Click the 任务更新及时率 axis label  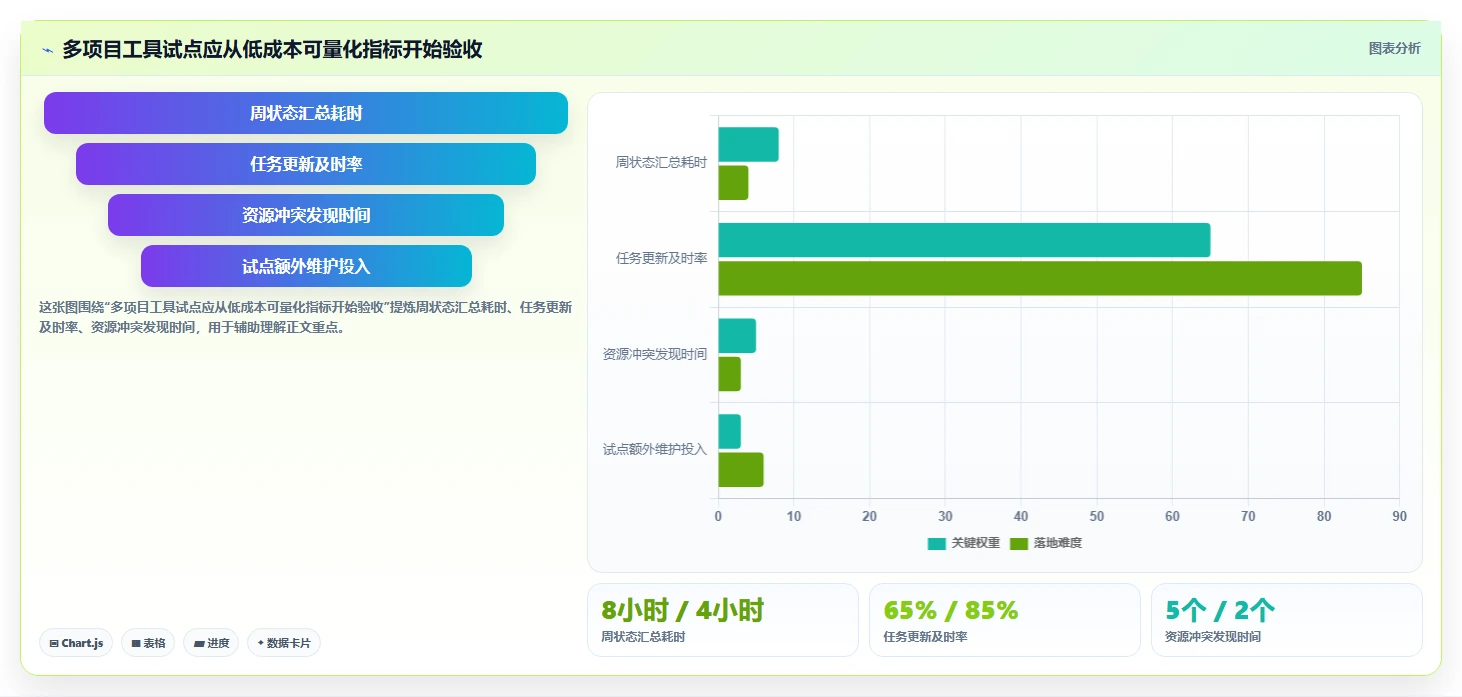(661, 258)
